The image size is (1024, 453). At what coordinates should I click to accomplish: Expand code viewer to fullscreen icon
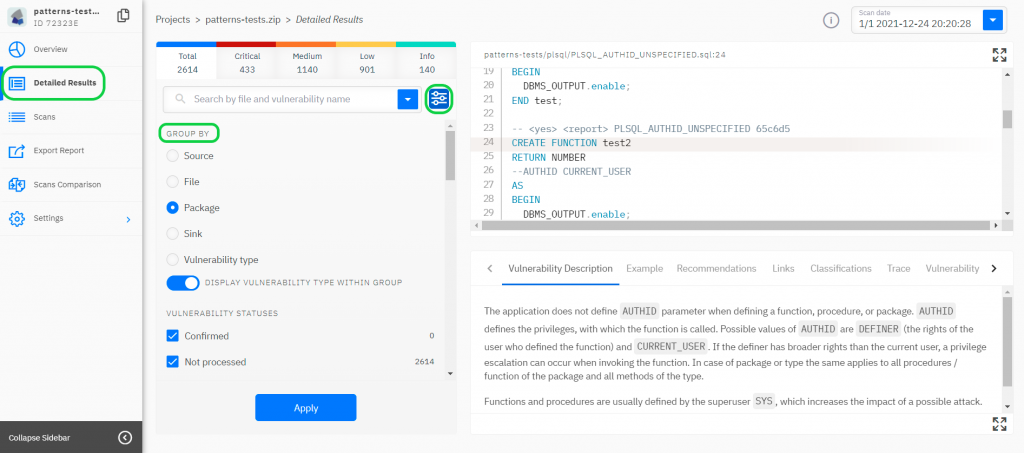(x=999, y=55)
